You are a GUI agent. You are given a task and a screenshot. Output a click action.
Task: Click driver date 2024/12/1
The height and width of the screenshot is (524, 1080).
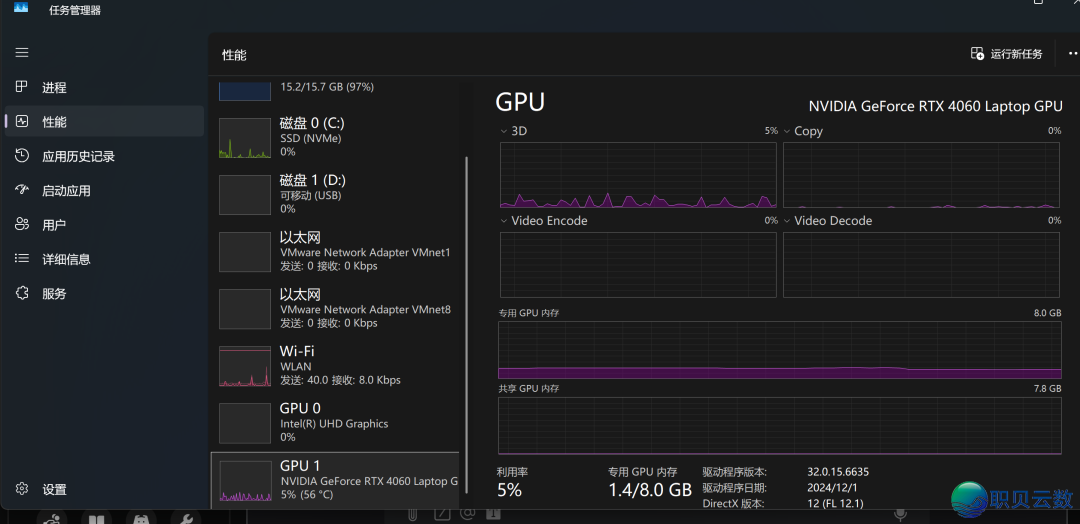coord(831,488)
